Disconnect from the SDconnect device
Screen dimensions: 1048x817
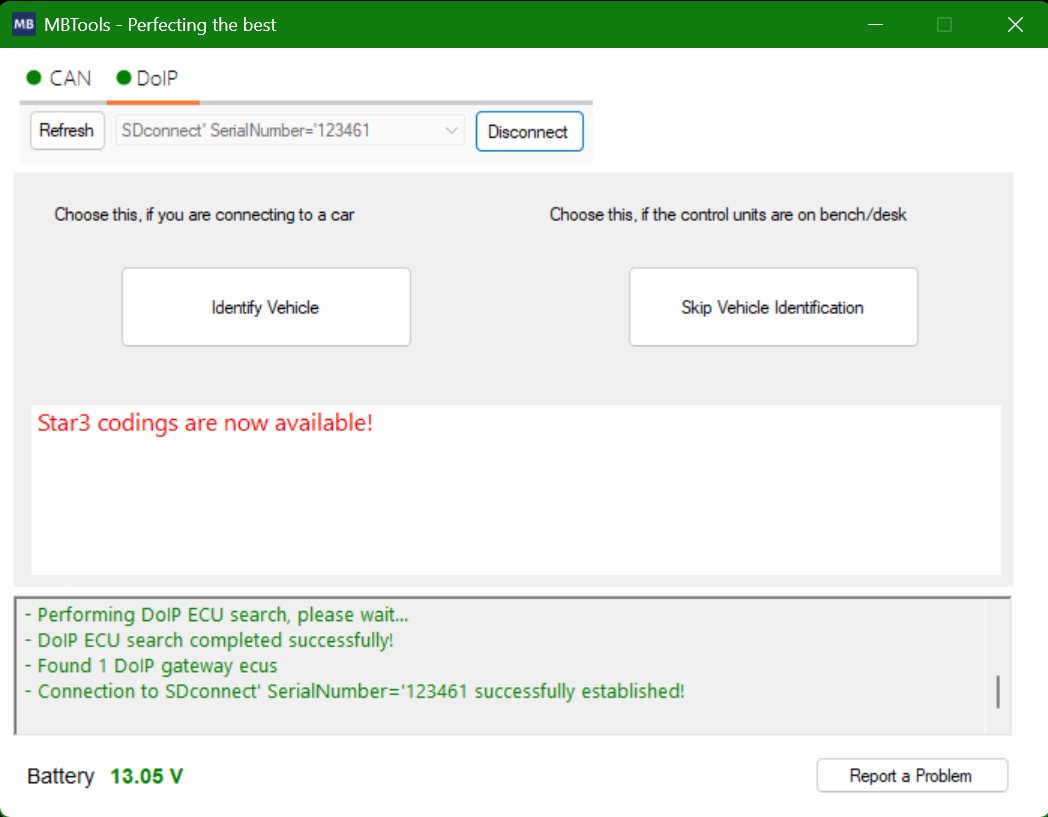528,132
